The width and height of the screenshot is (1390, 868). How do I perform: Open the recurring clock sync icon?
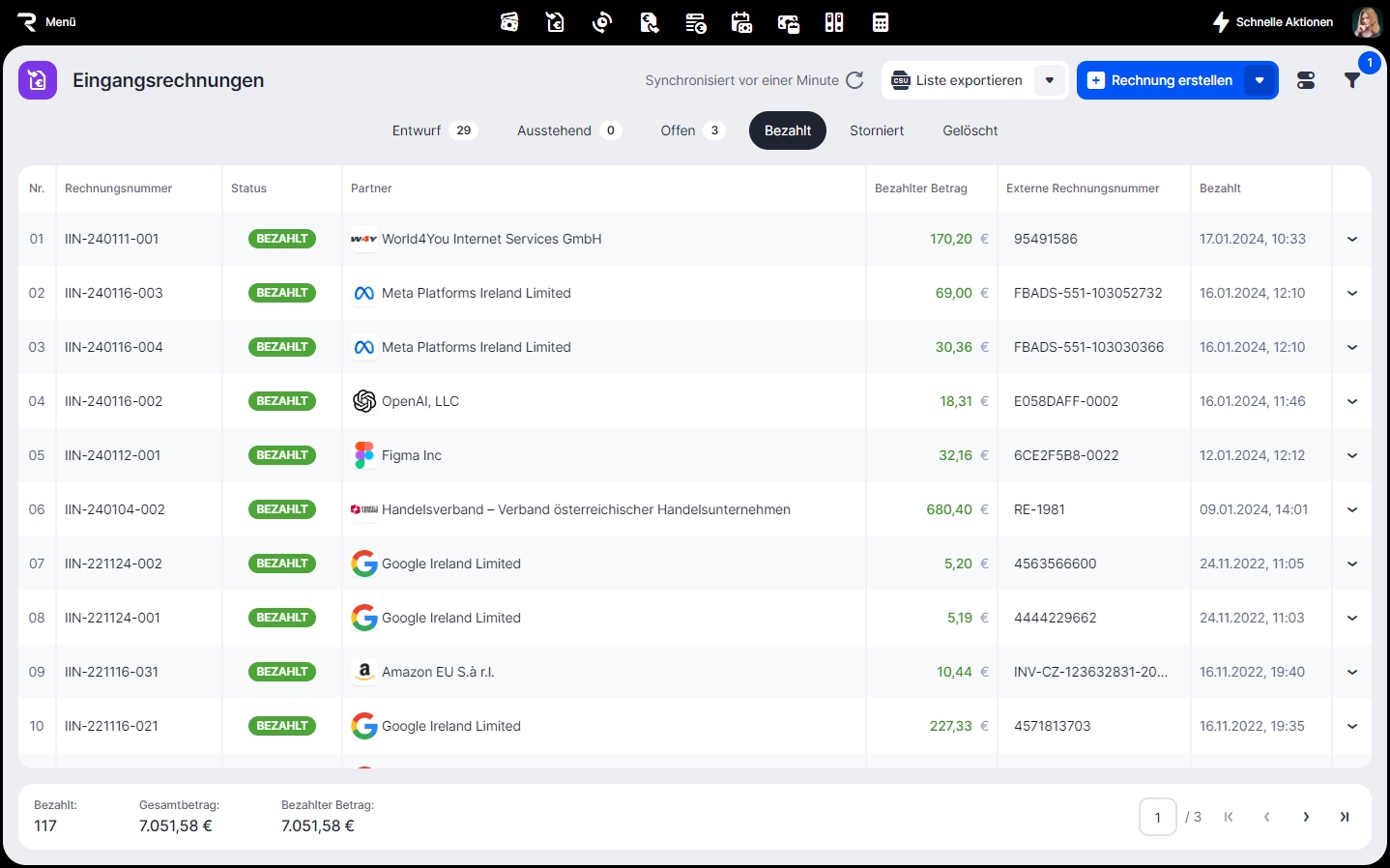click(602, 22)
